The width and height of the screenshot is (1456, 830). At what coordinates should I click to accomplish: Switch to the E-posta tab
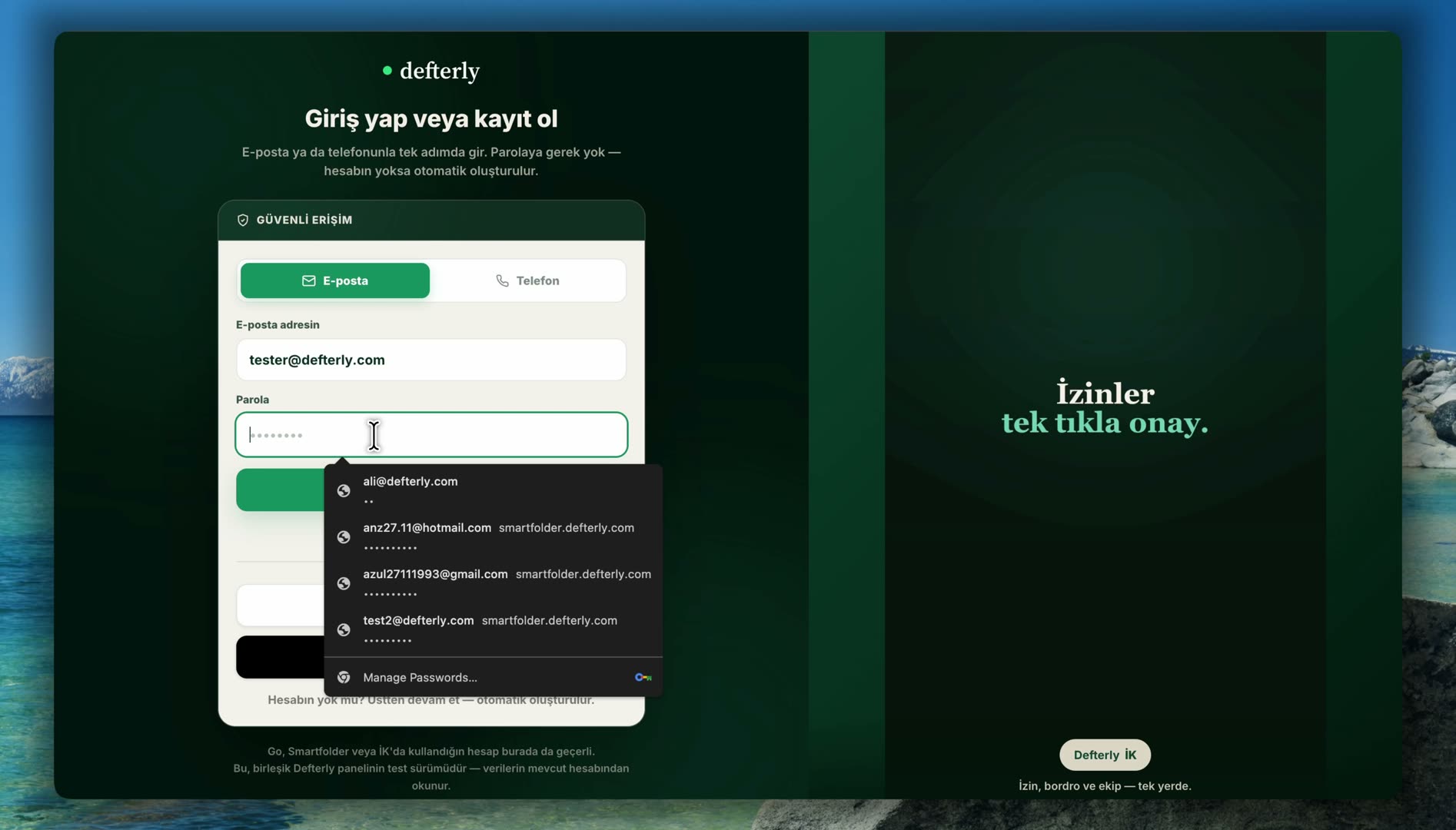pyautogui.click(x=335, y=281)
